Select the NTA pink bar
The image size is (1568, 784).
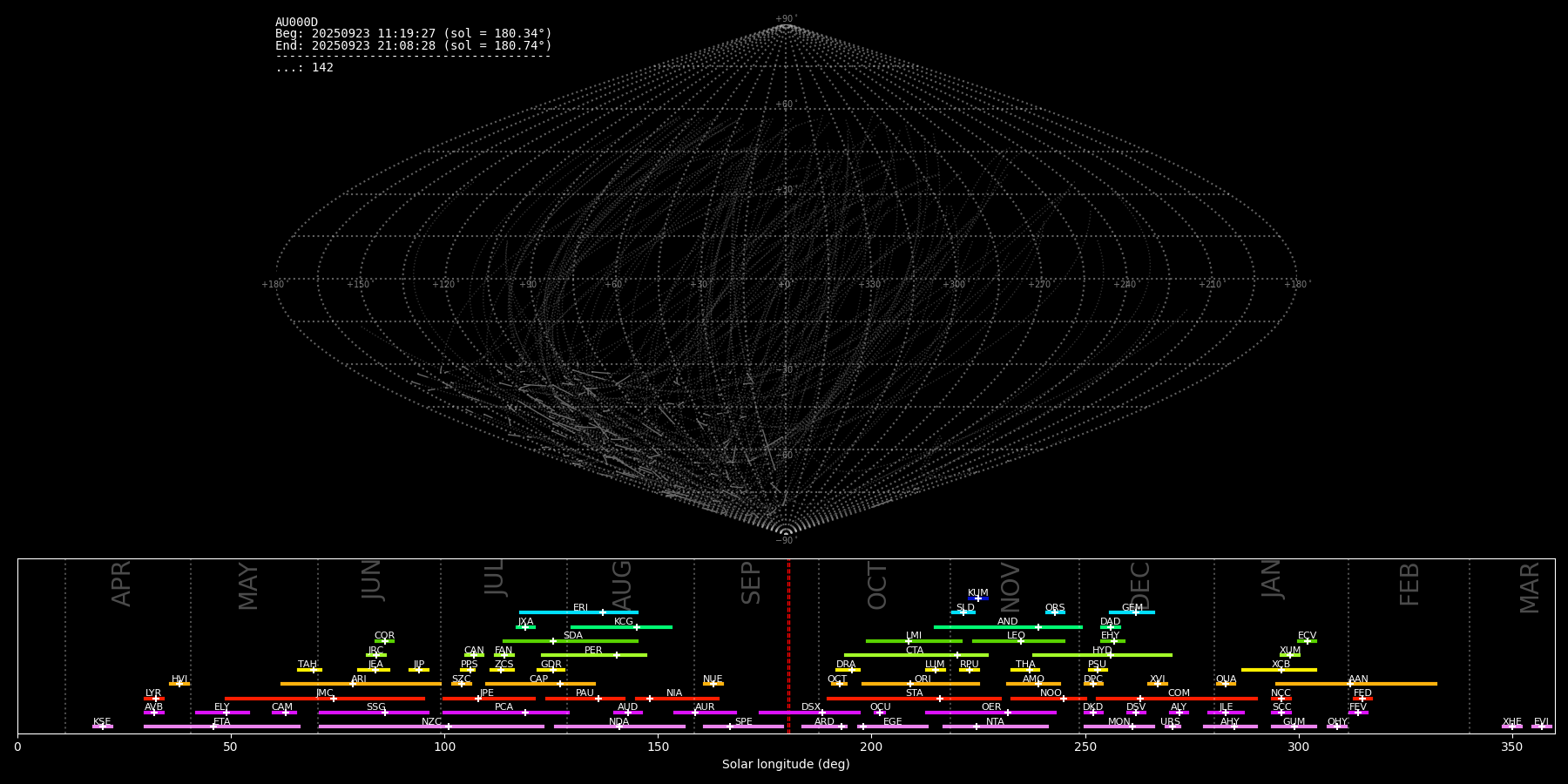tap(995, 727)
